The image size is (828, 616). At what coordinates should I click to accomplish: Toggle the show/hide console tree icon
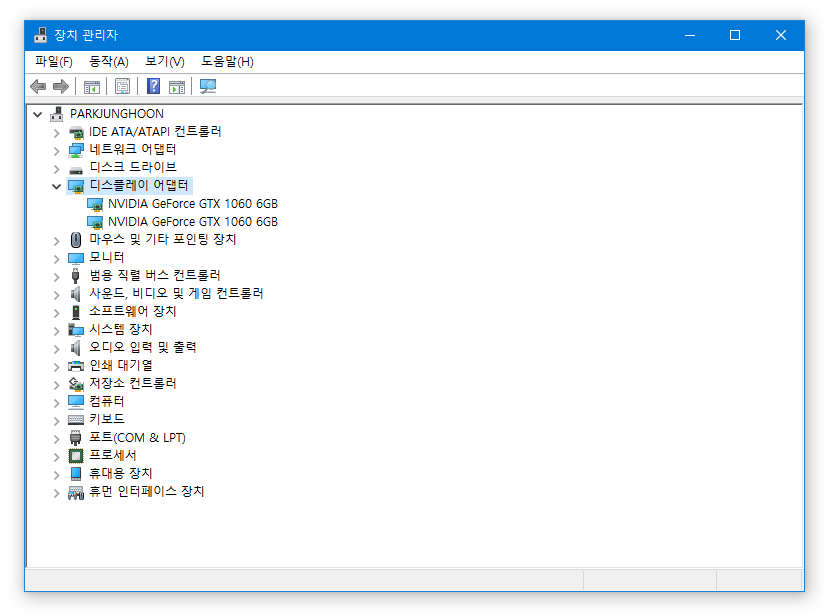(x=92, y=86)
